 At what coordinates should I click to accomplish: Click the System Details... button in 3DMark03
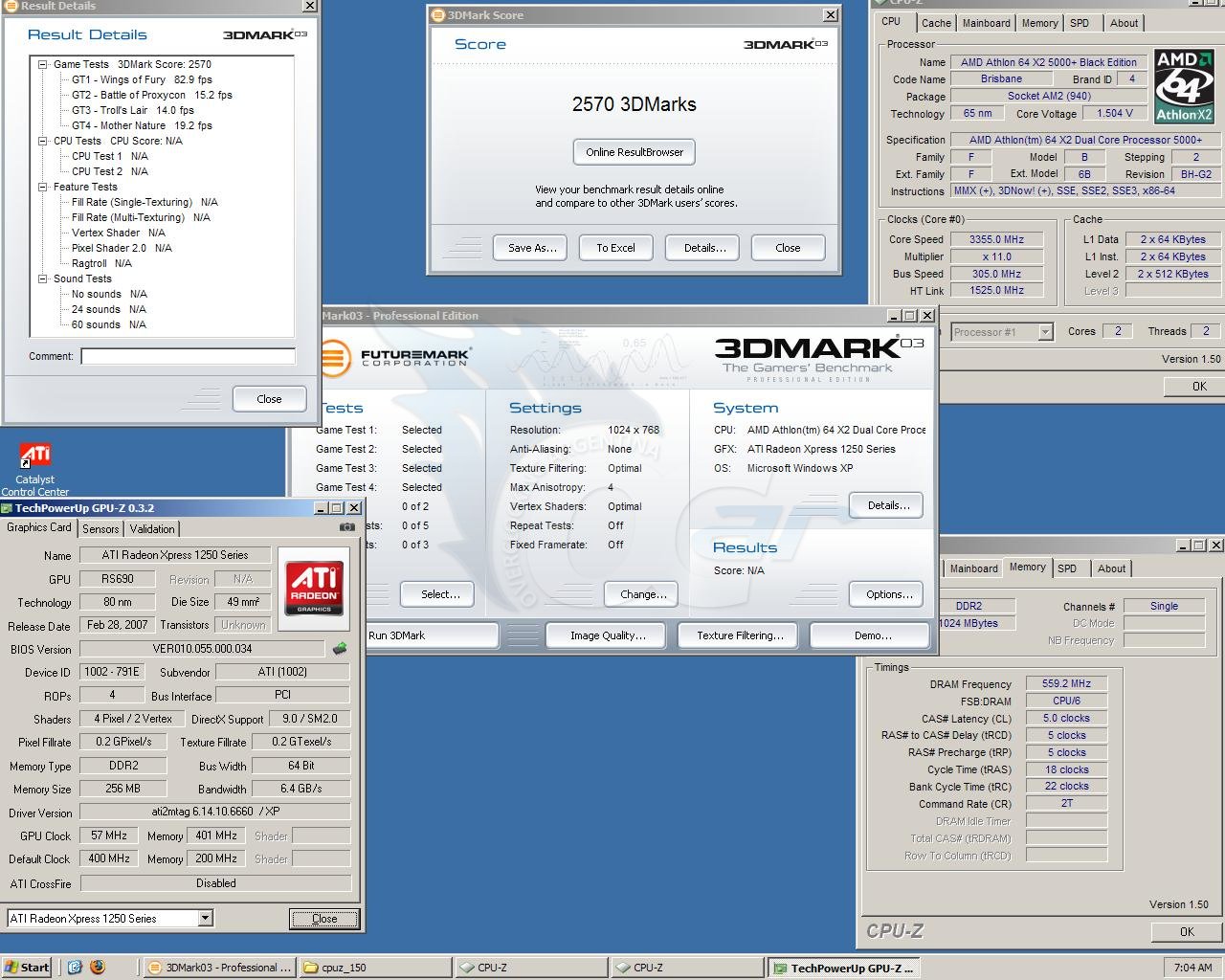tap(888, 505)
